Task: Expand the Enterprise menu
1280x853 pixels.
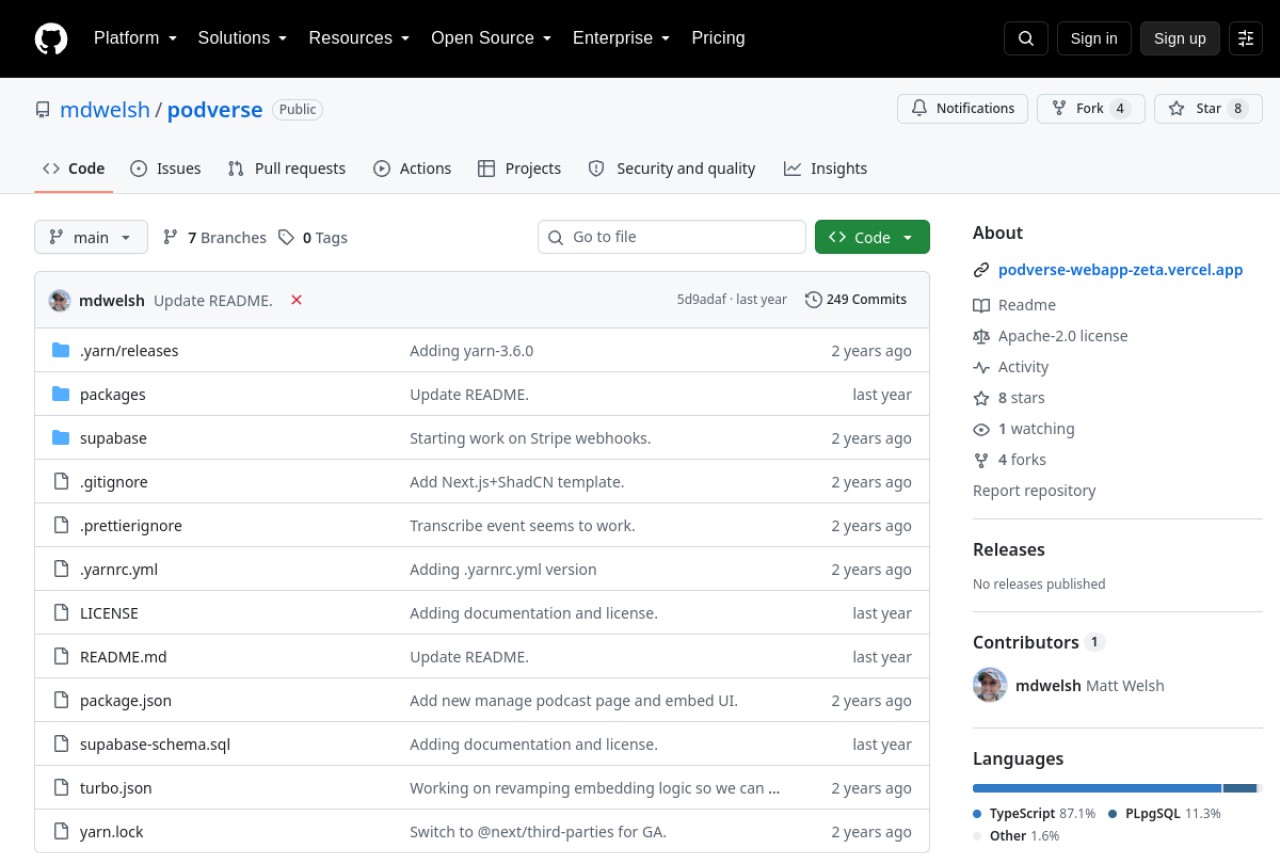Action: tap(622, 38)
